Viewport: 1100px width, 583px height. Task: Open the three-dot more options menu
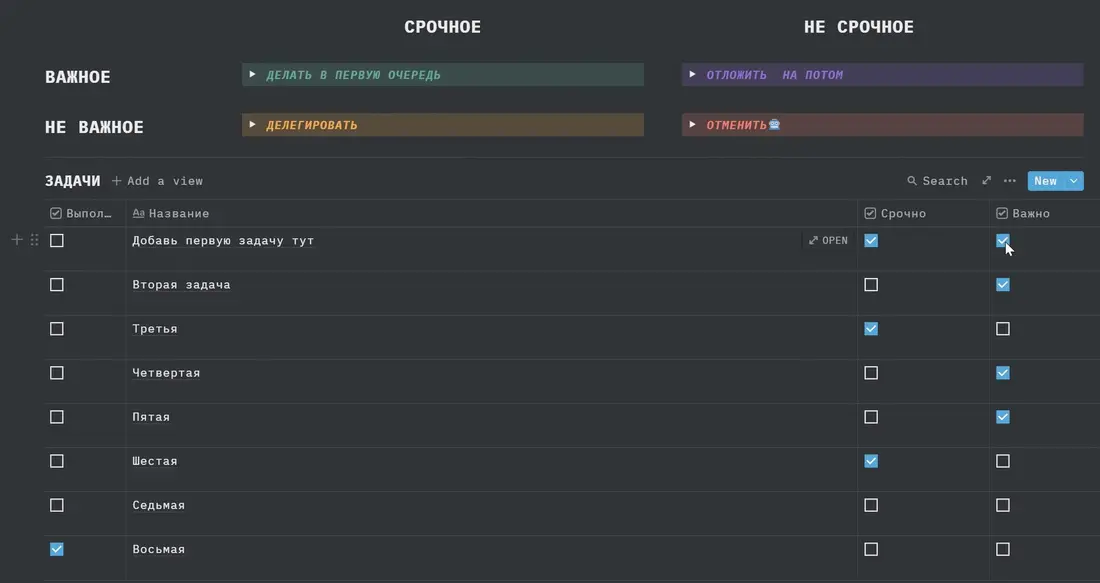[x=1010, y=181]
